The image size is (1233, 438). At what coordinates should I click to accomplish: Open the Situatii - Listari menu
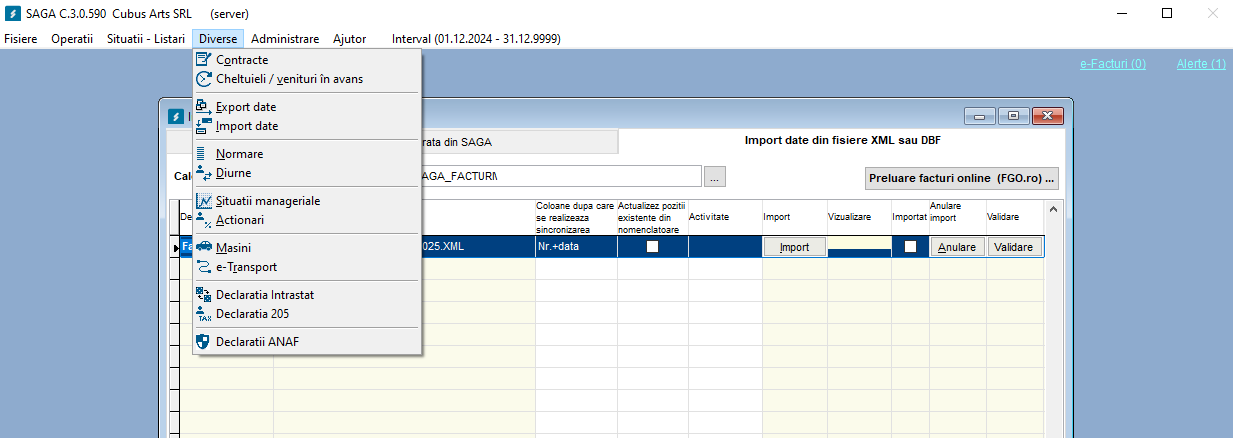click(145, 39)
